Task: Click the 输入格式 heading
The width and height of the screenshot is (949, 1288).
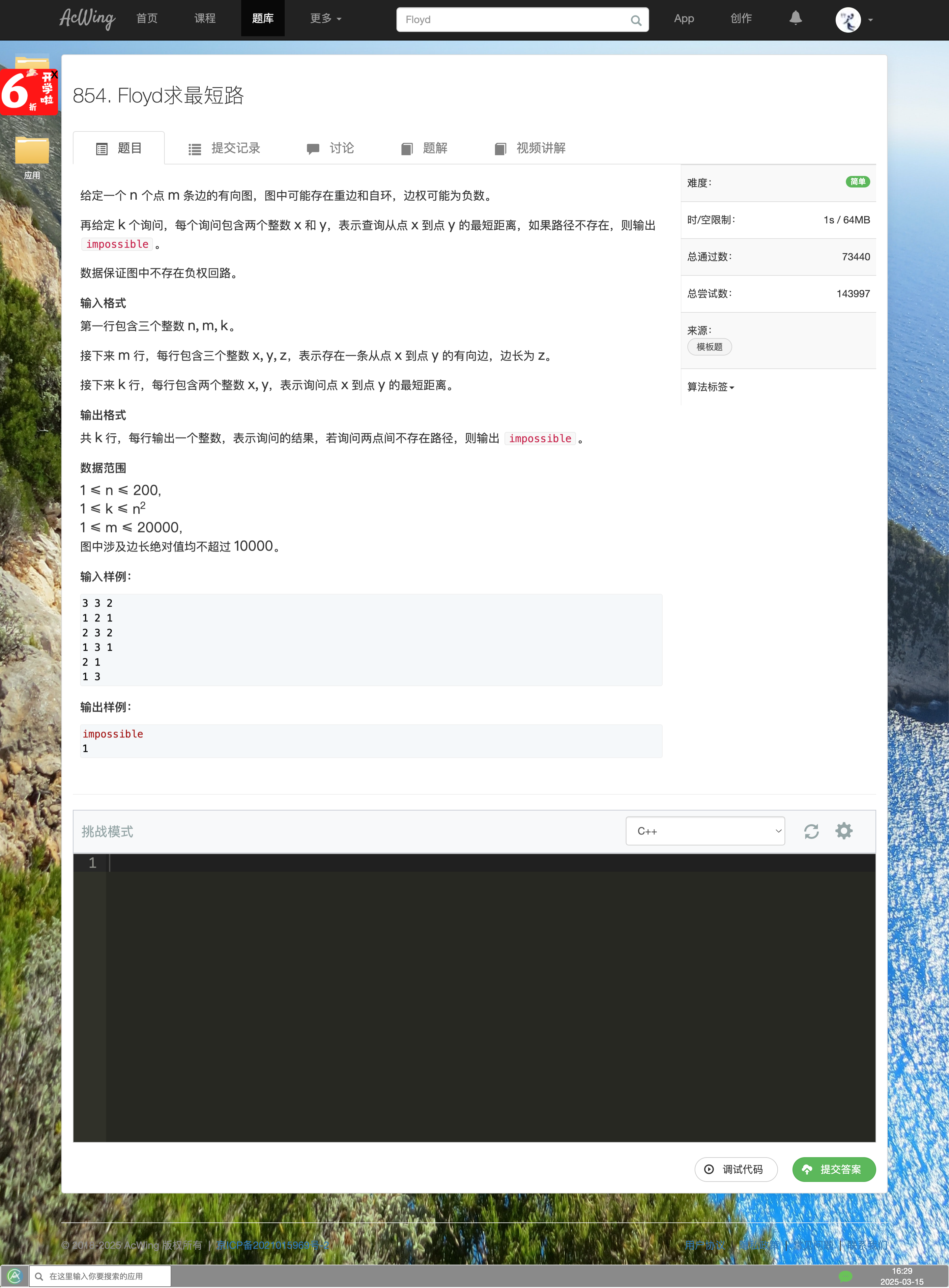Action: click(103, 303)
